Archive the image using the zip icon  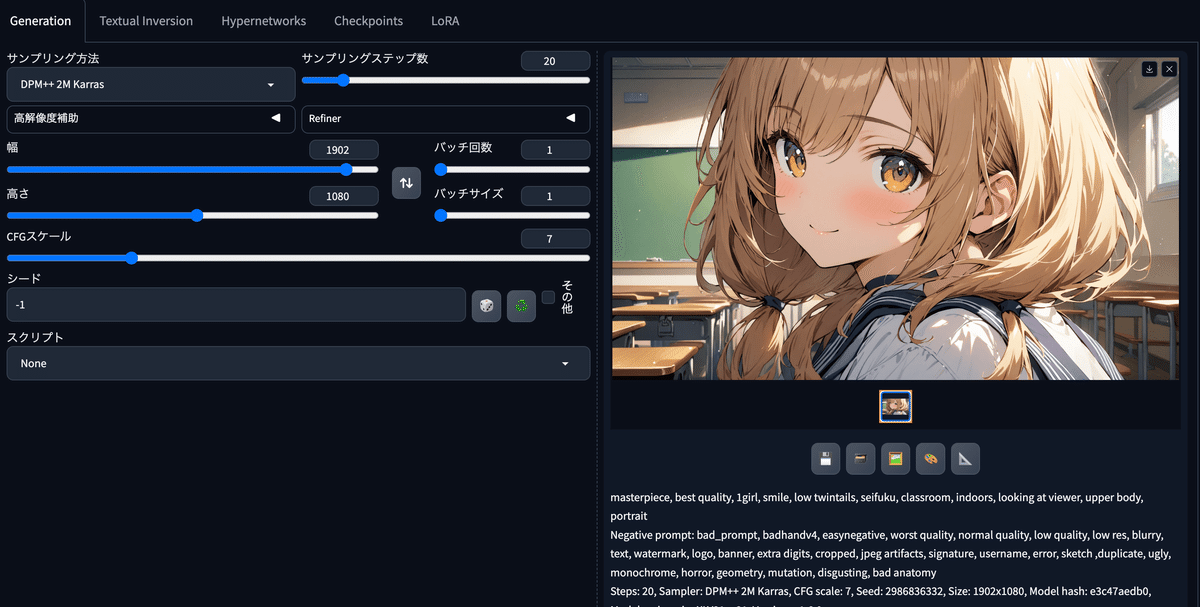coord(860,458)
